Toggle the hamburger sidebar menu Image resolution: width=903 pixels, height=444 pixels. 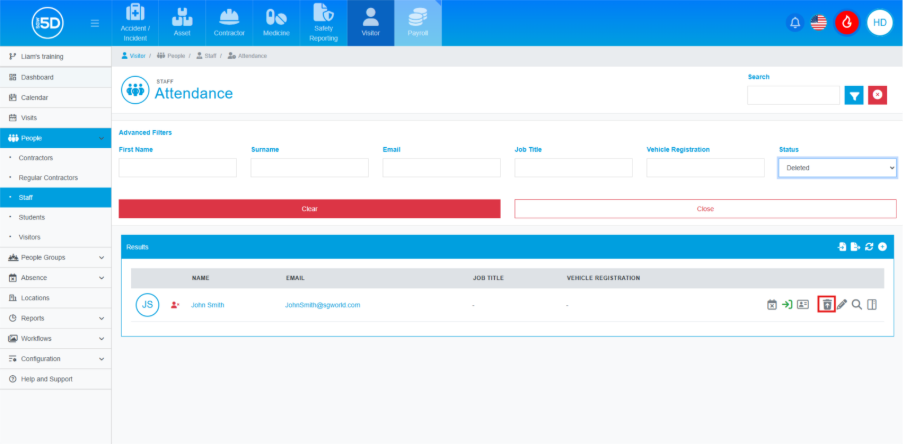coord(94,22)
